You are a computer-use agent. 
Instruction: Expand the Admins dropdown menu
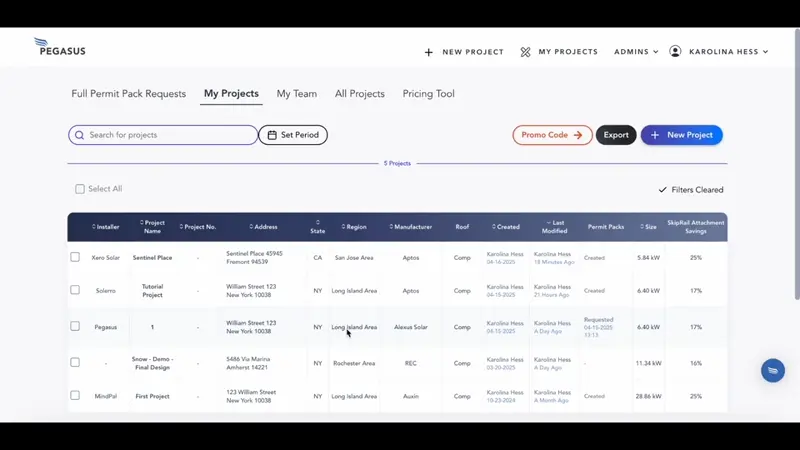636,52
